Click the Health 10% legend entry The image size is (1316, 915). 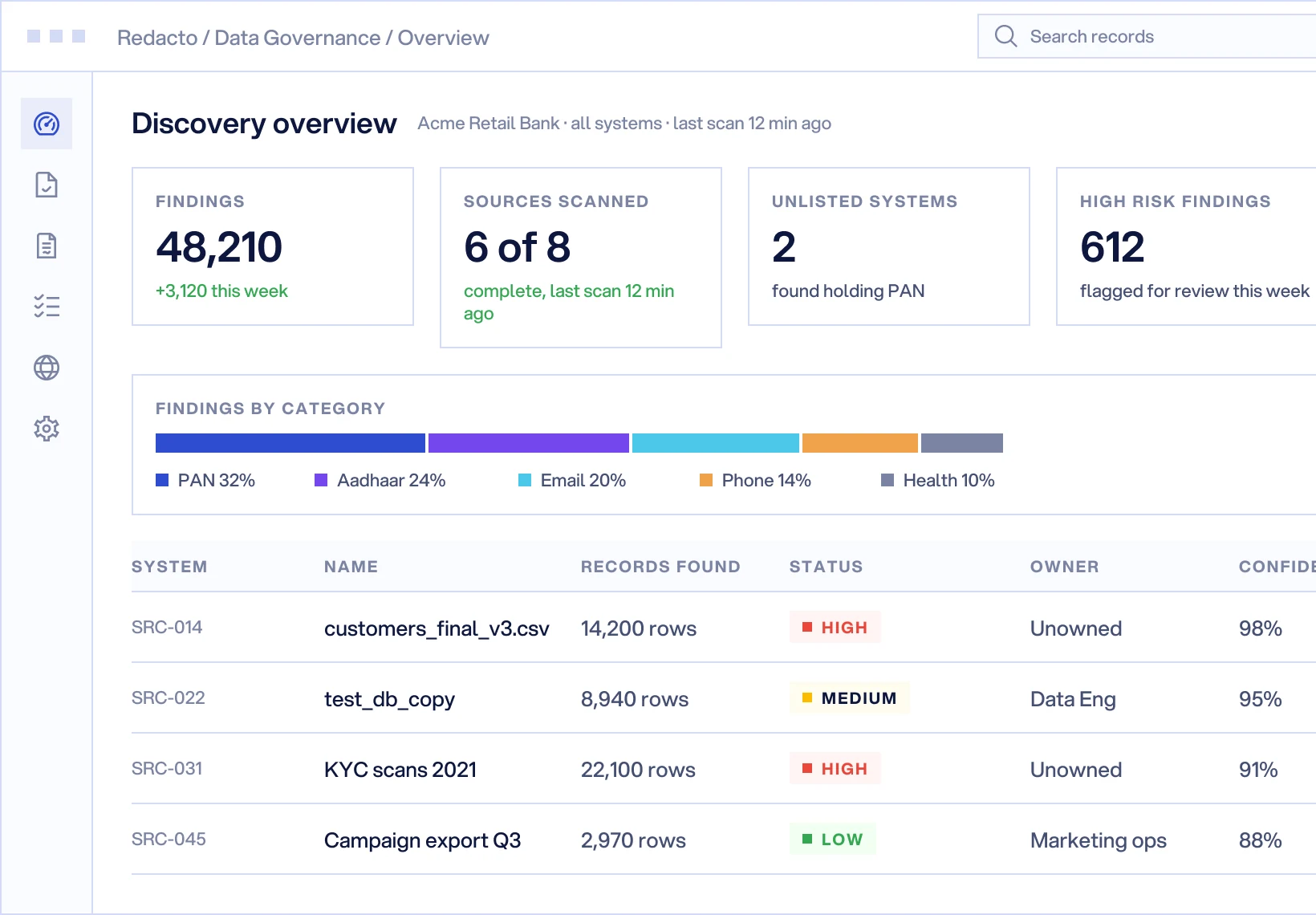click(x=938, y=480)
